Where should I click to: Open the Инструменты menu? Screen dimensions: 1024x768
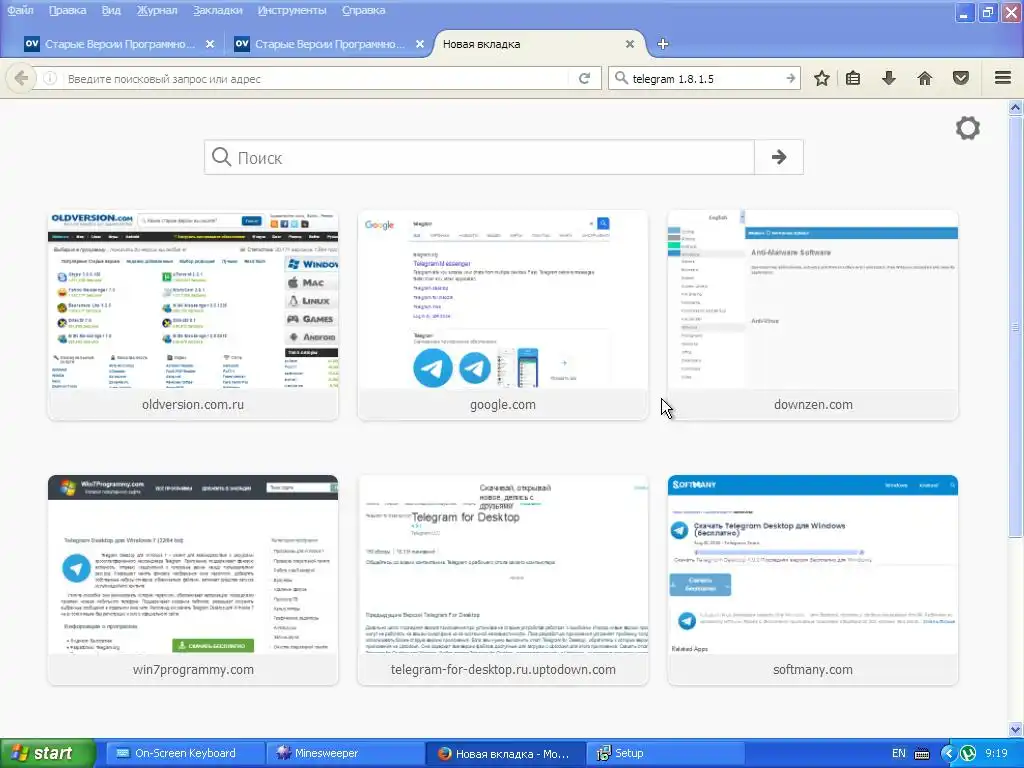pos(292,10)
